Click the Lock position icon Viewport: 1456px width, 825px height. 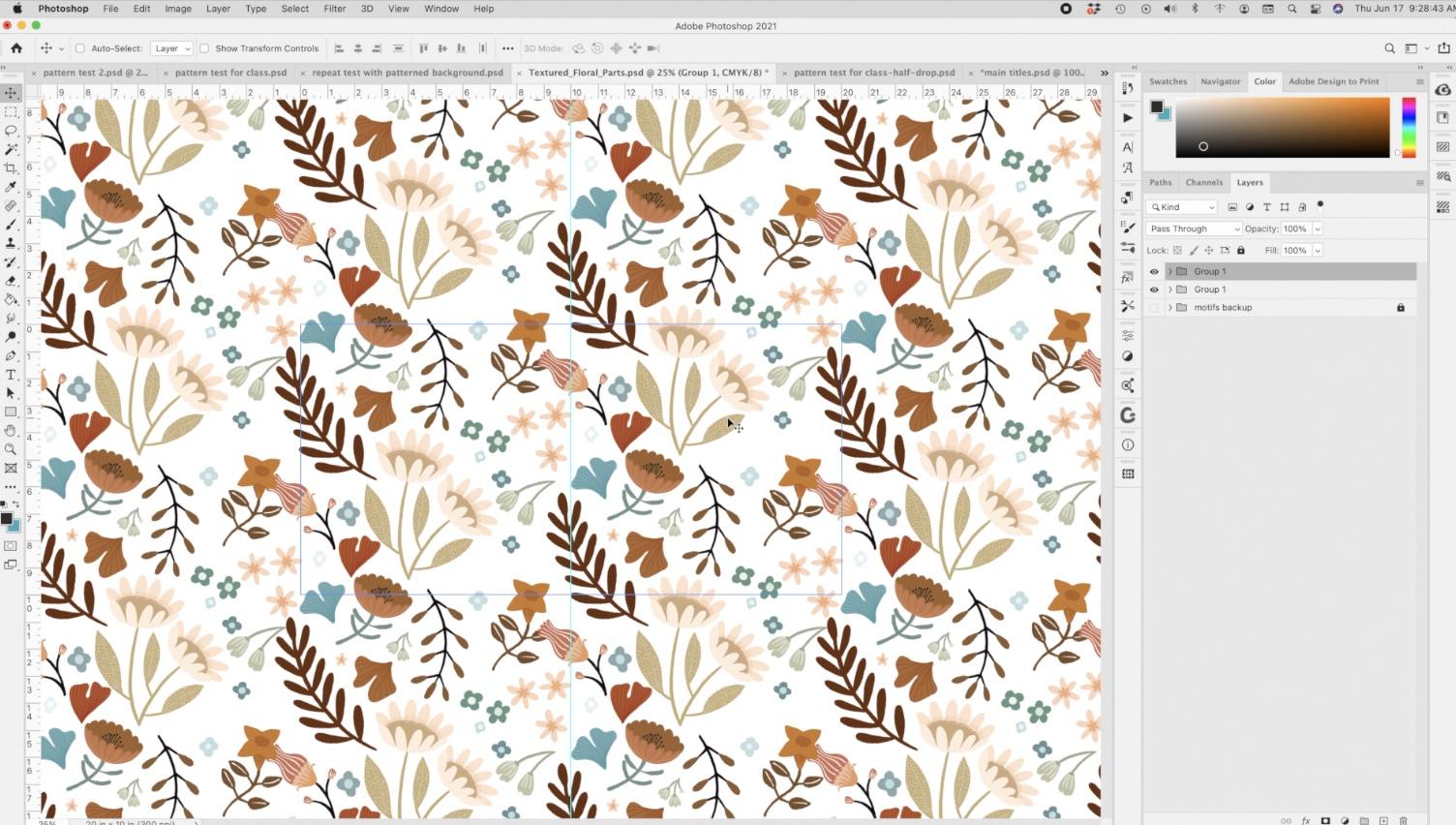(1209, 250)
